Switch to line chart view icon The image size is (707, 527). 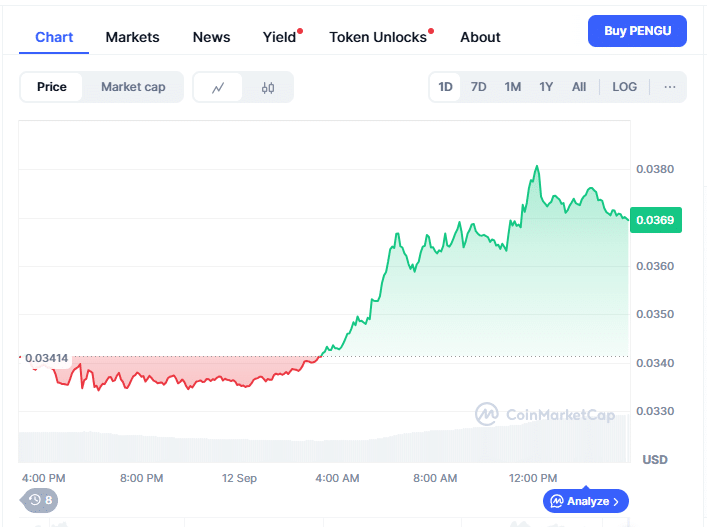219,87
